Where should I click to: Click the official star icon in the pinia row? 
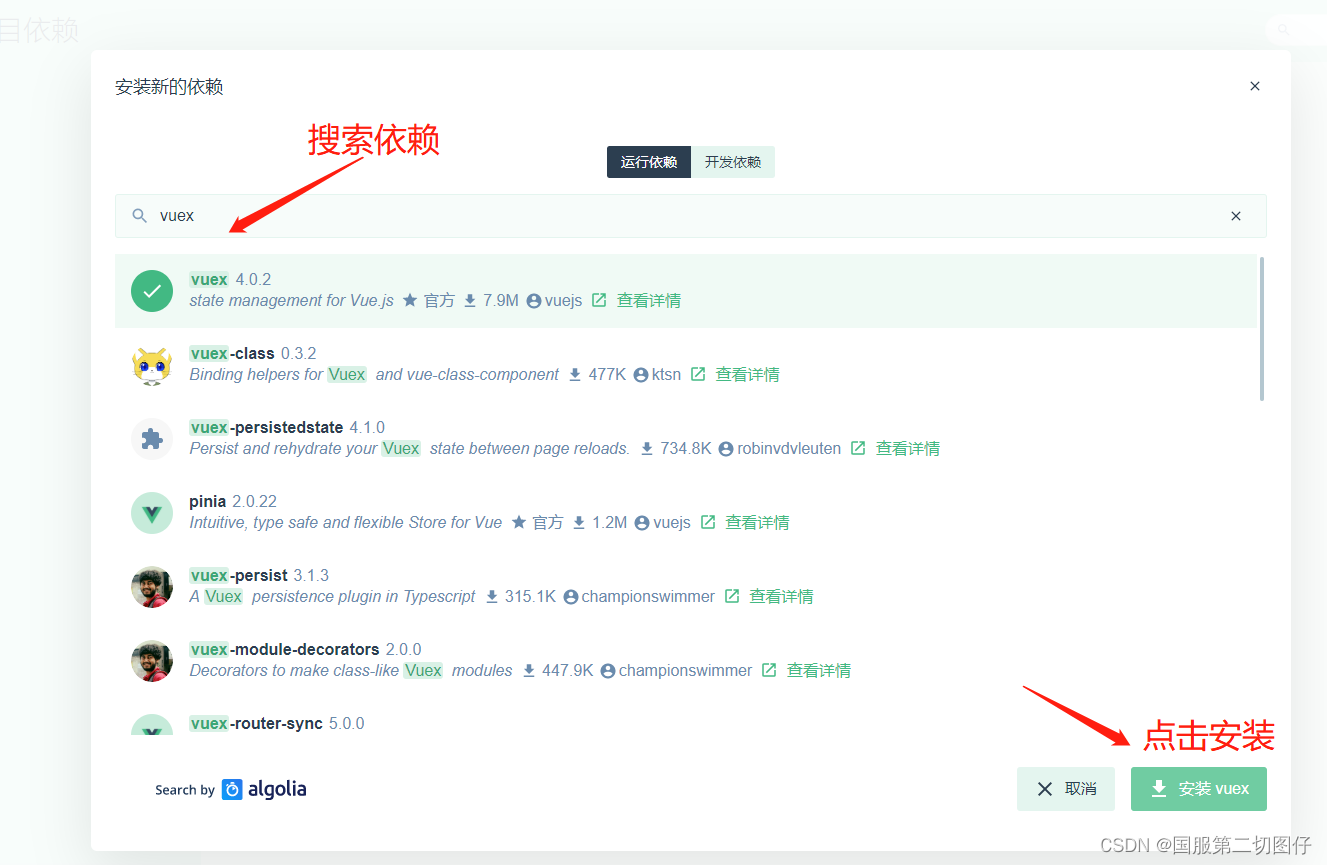click(519, 522)
